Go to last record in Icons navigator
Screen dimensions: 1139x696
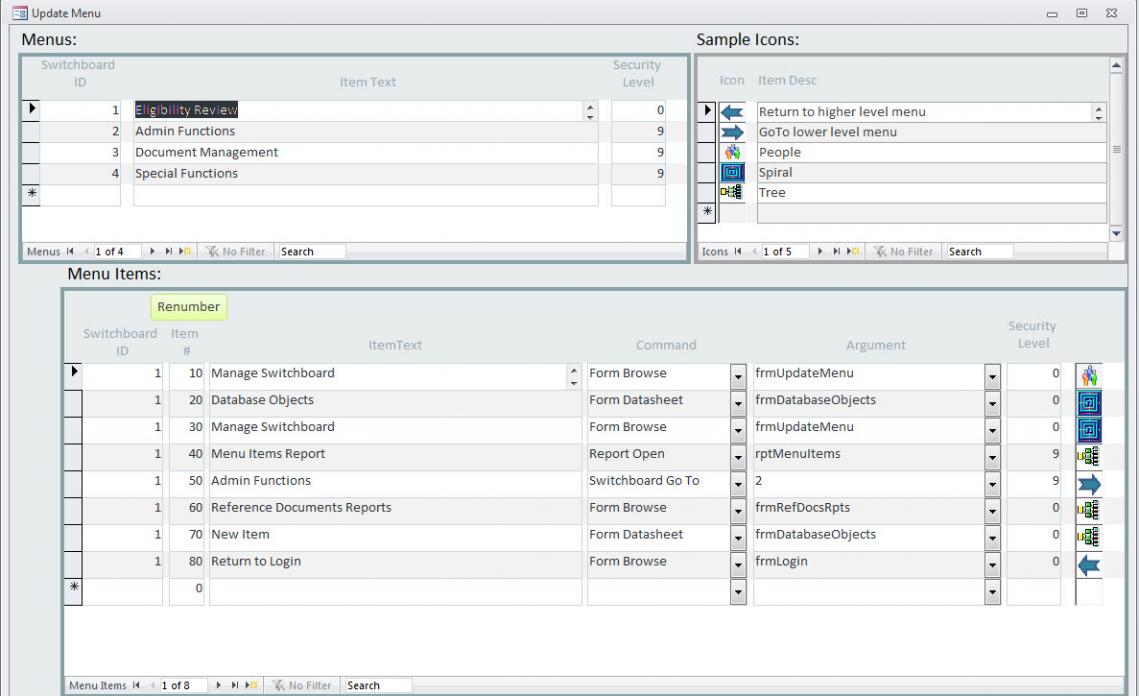(836, 251)
